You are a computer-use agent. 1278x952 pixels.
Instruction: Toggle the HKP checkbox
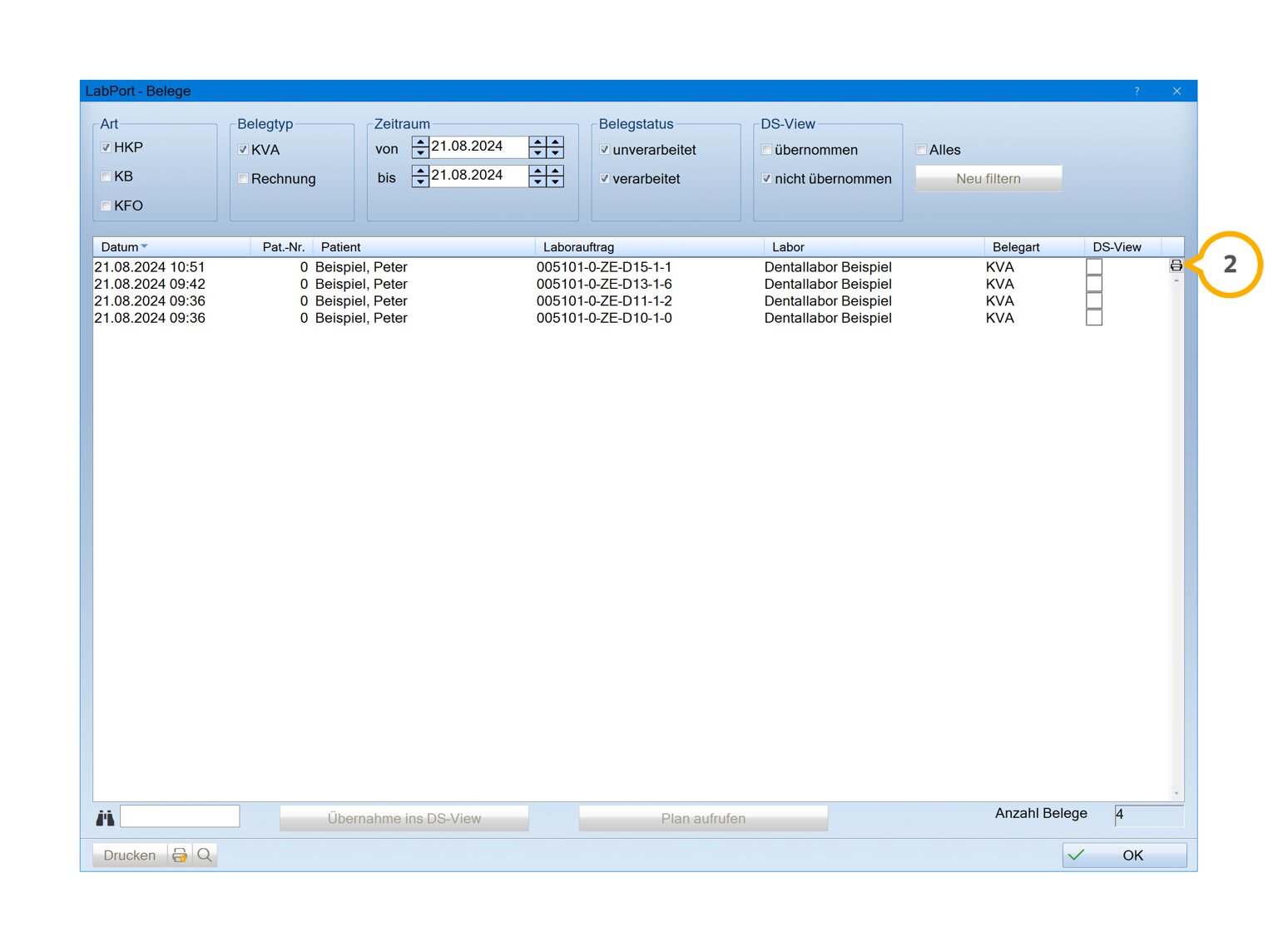point(106,147)
